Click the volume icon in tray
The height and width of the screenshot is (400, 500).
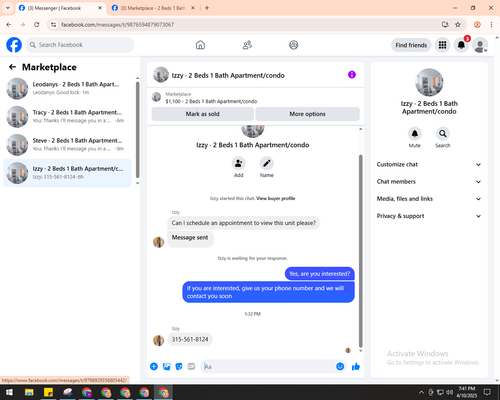pyautogui.click(x=450, y=392)
